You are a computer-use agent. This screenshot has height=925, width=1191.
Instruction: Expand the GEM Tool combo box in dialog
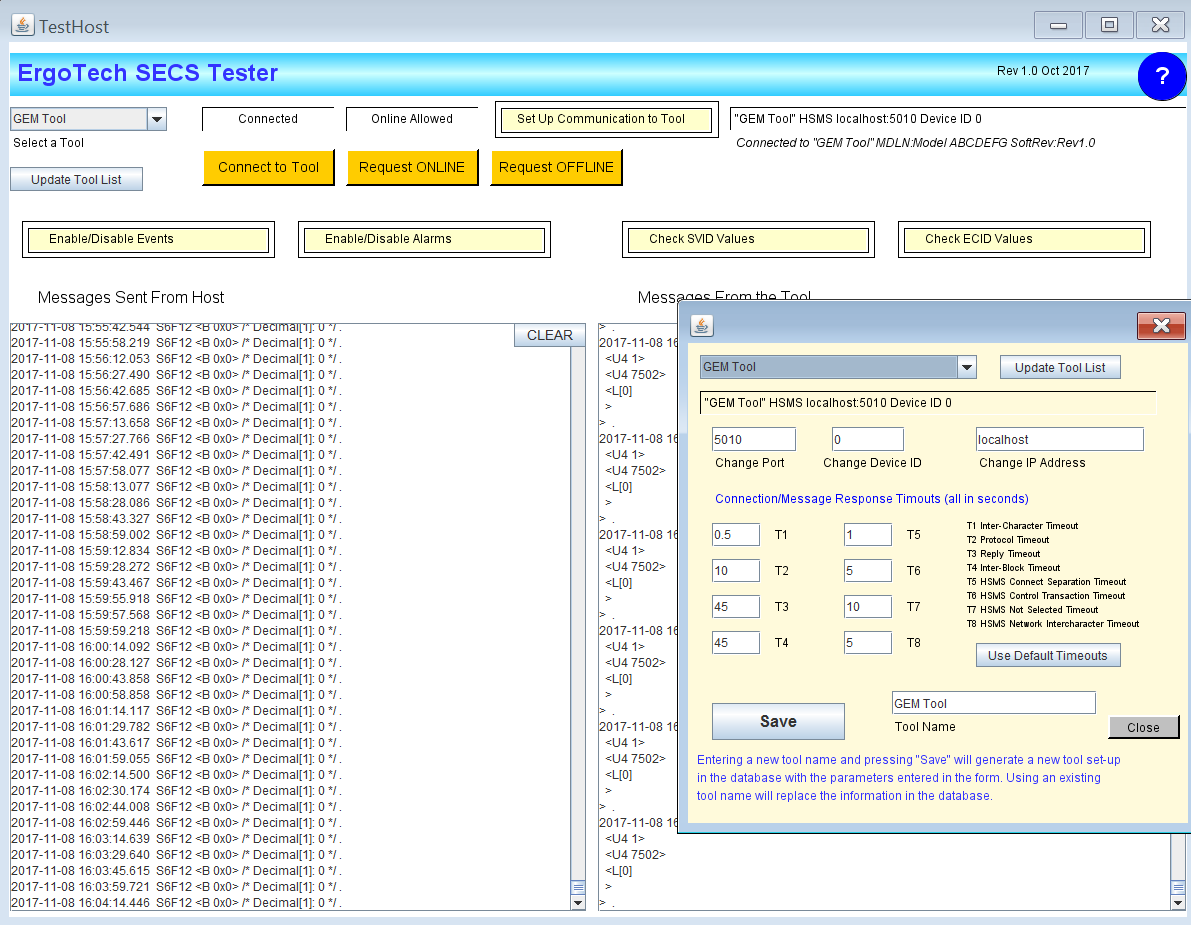tap(966, 367)
